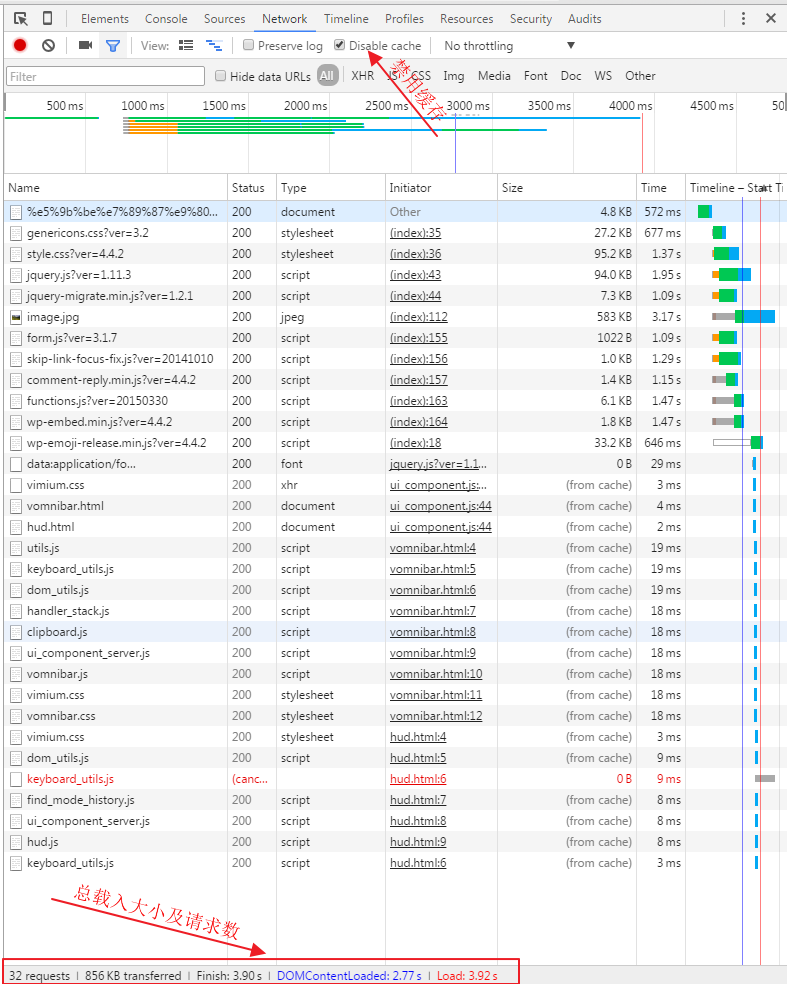This screenshot has width=787, height=984.
Task: Open initiator link (index):112
Action: (x=419, y=317)
